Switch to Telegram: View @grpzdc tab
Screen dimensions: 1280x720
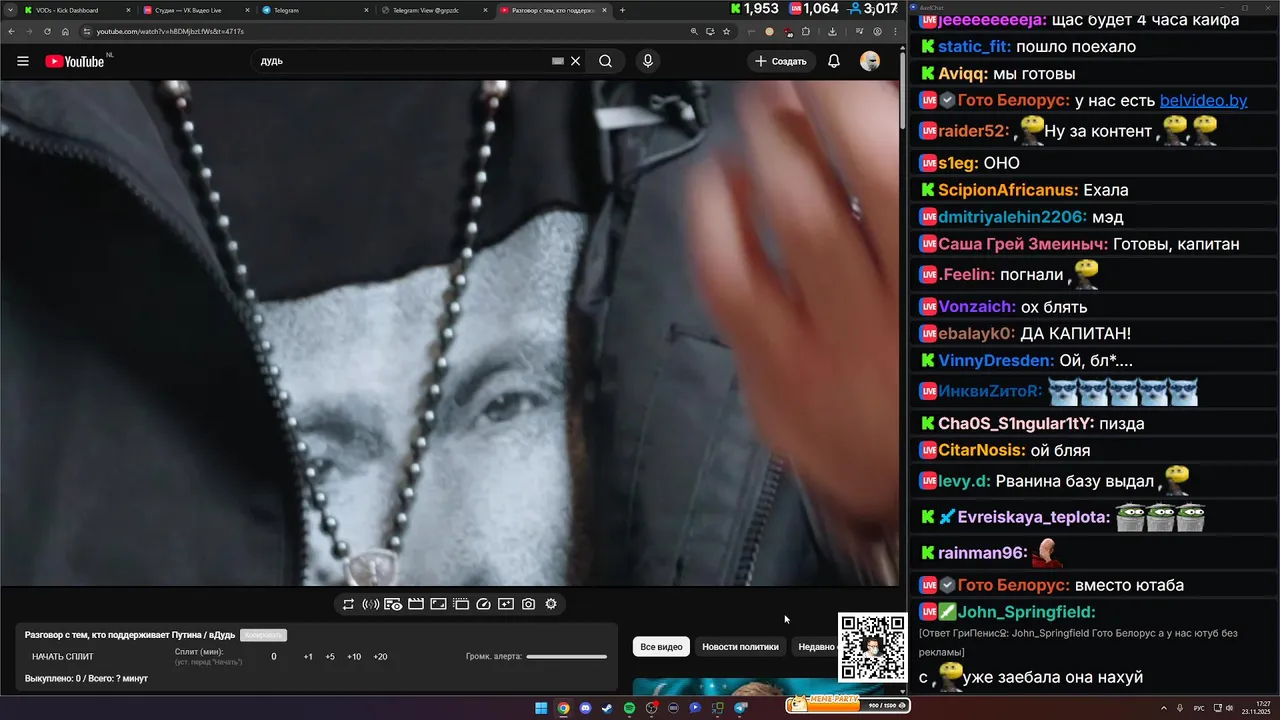tap(433, 10)
